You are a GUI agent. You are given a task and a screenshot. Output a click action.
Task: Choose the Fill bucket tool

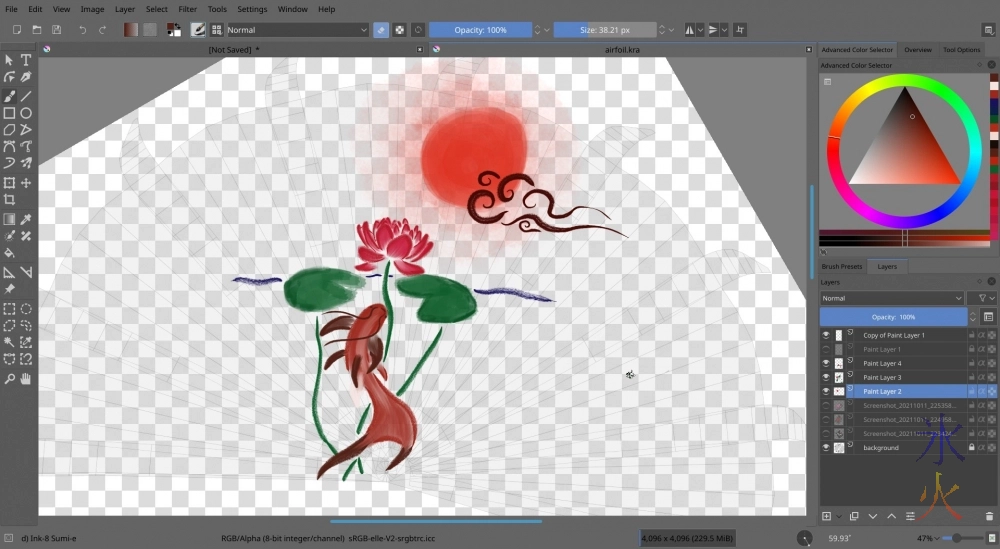click(x=9, y=253)
